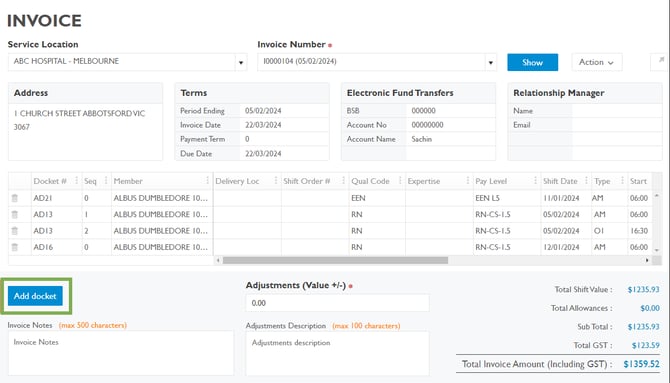The image size is (670, 383).
Task: Click trash icon for AD13 Seq 1 row
Action: [15, 214]
